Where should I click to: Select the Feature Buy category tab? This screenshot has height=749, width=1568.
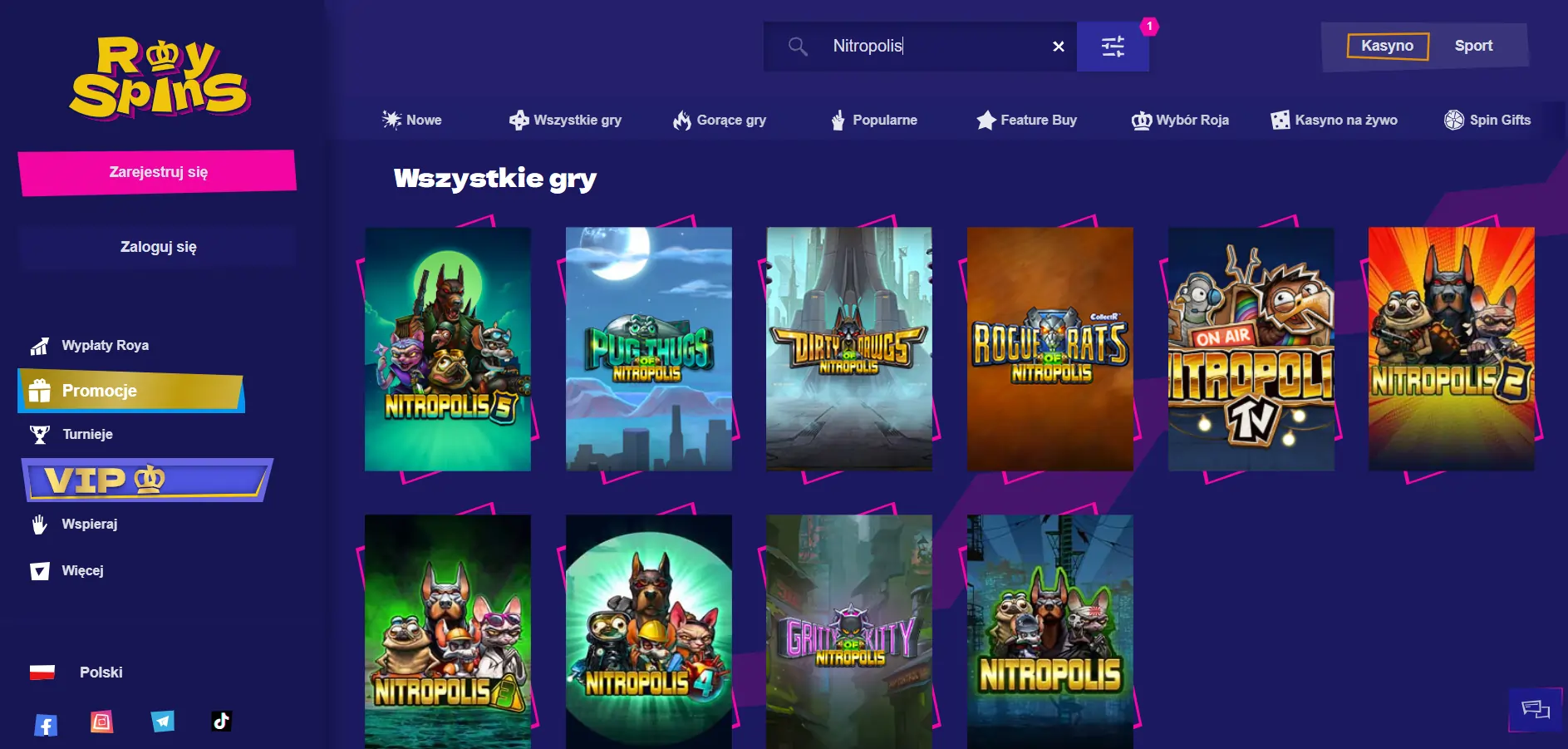pos(1026,120)
